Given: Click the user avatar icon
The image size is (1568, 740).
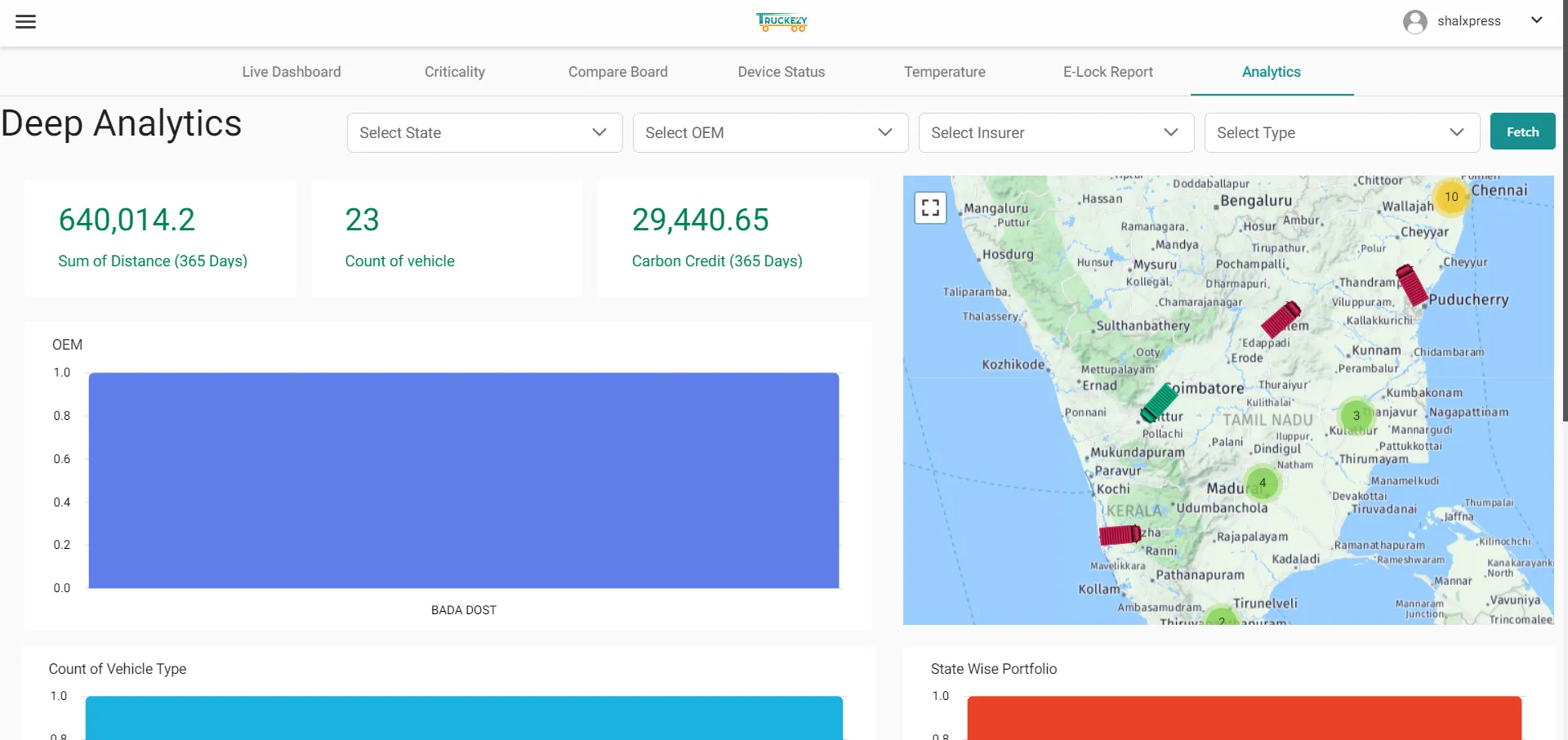Looking at the screenshot, I should point(1415,21).
